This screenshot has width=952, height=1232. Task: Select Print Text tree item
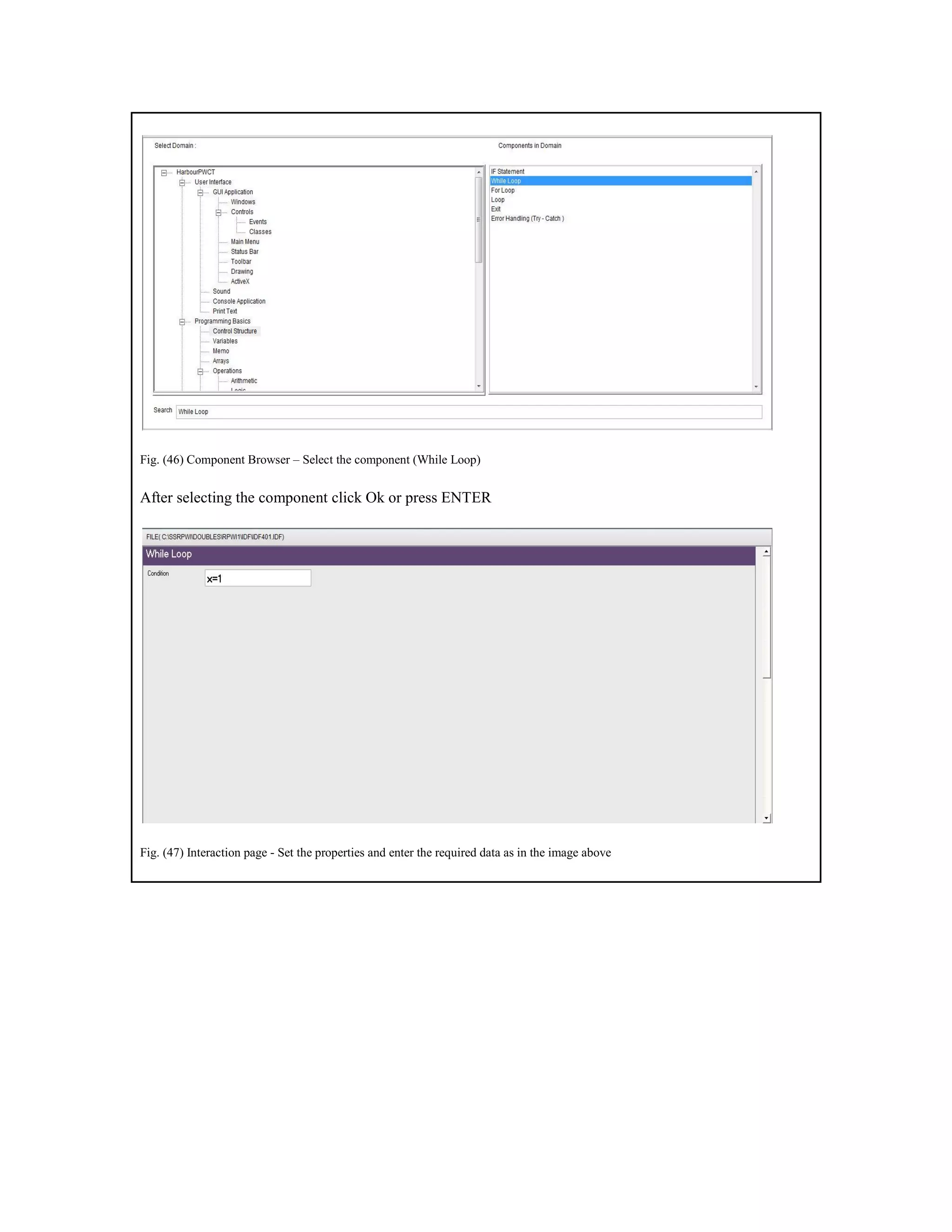coord(225,311)
